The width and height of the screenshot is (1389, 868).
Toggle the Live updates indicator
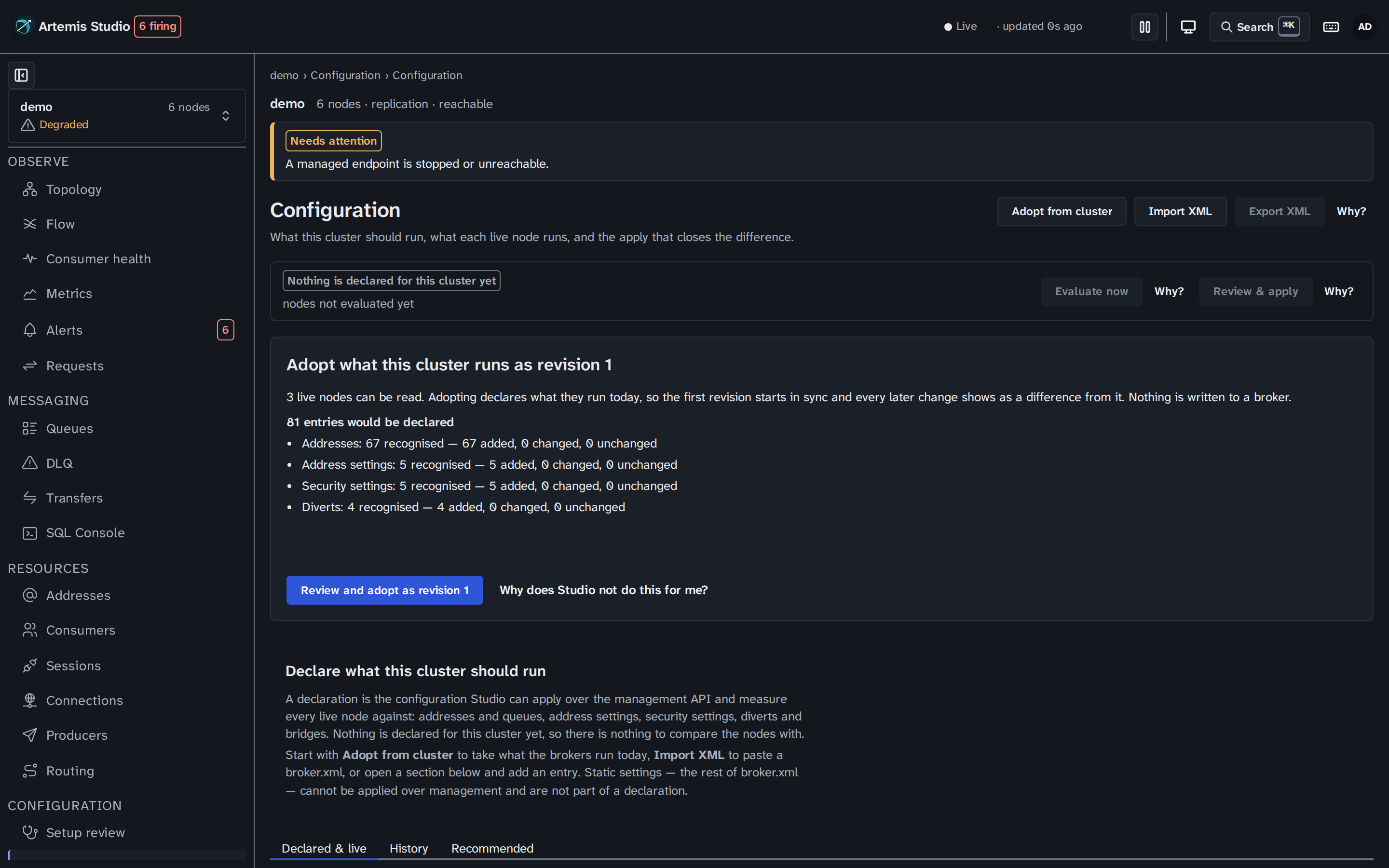pos(960,27)
